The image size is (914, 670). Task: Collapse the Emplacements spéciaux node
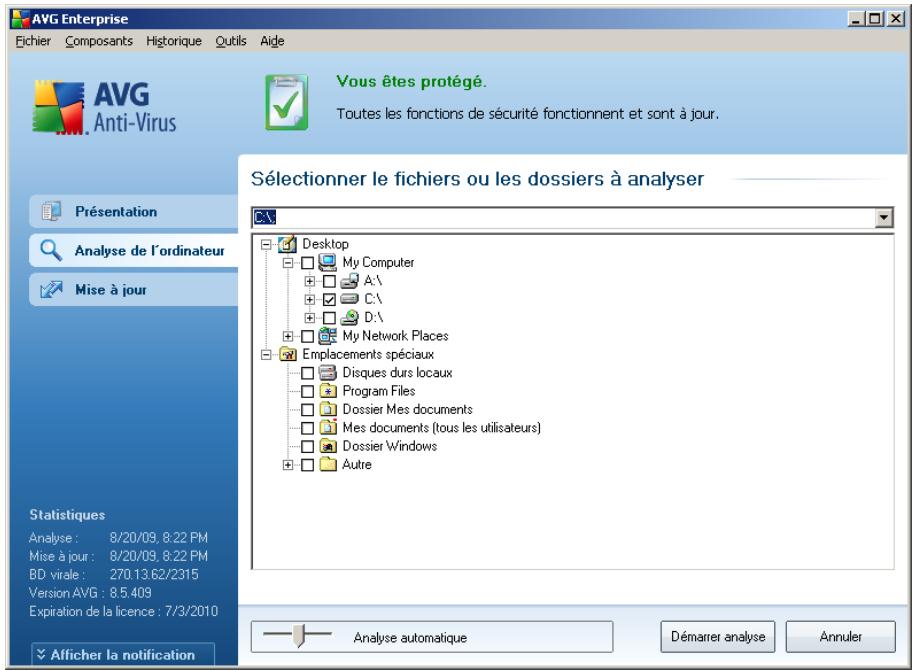[266, 355]
